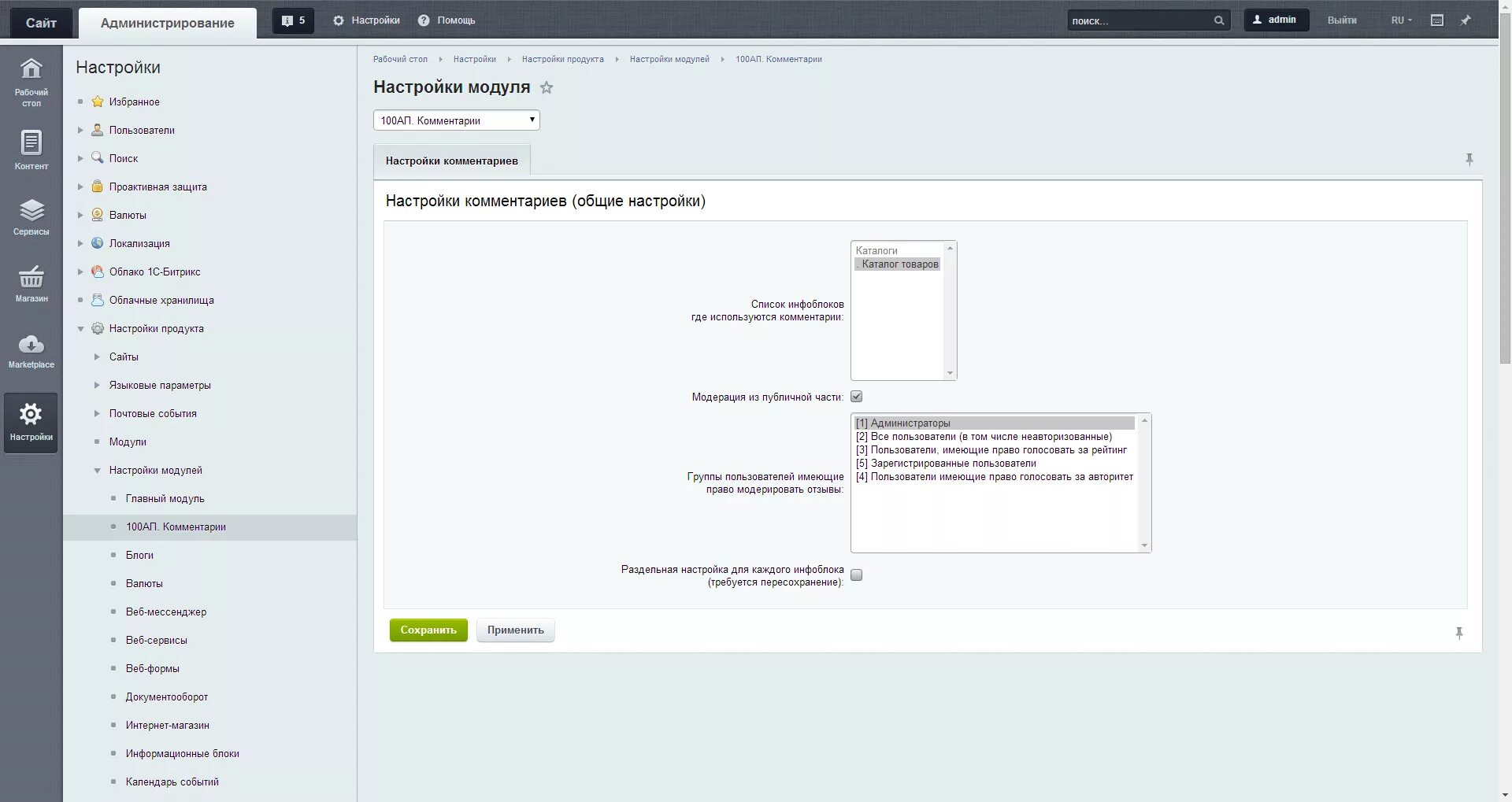
Task: Expand the Поиск tree node arrow
Action: point(80,158)
